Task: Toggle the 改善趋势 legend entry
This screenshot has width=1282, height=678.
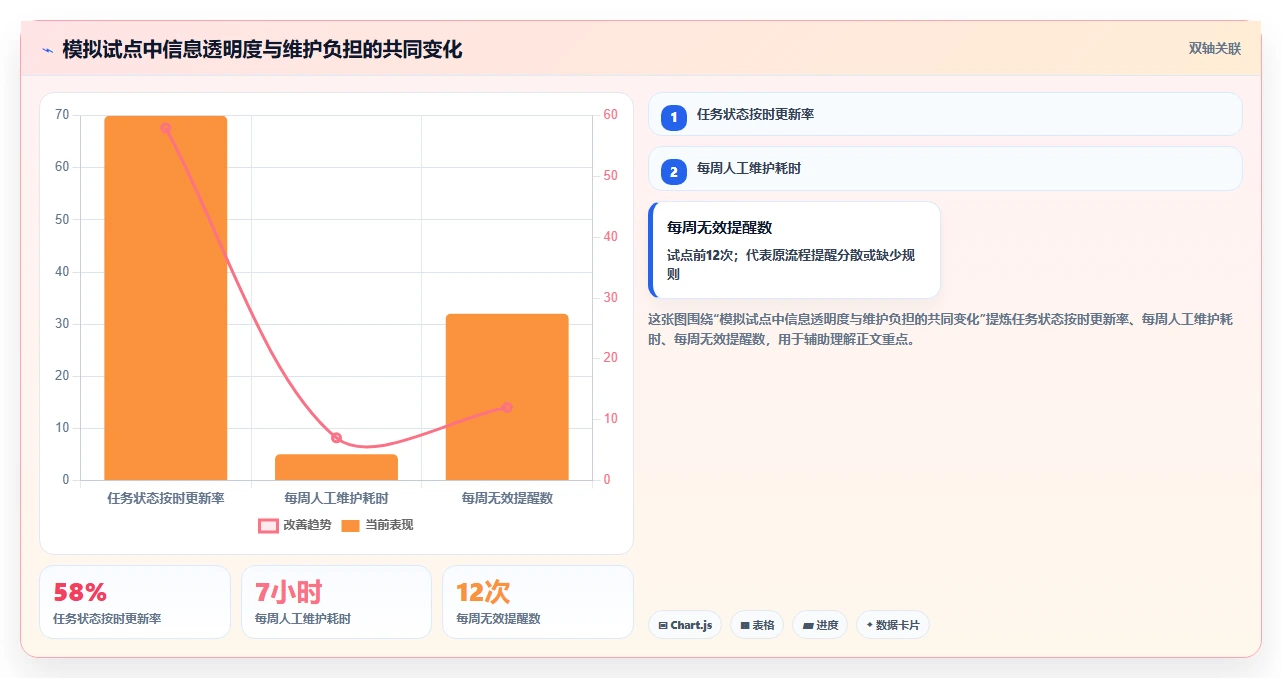Action: [x=294, y=525]
